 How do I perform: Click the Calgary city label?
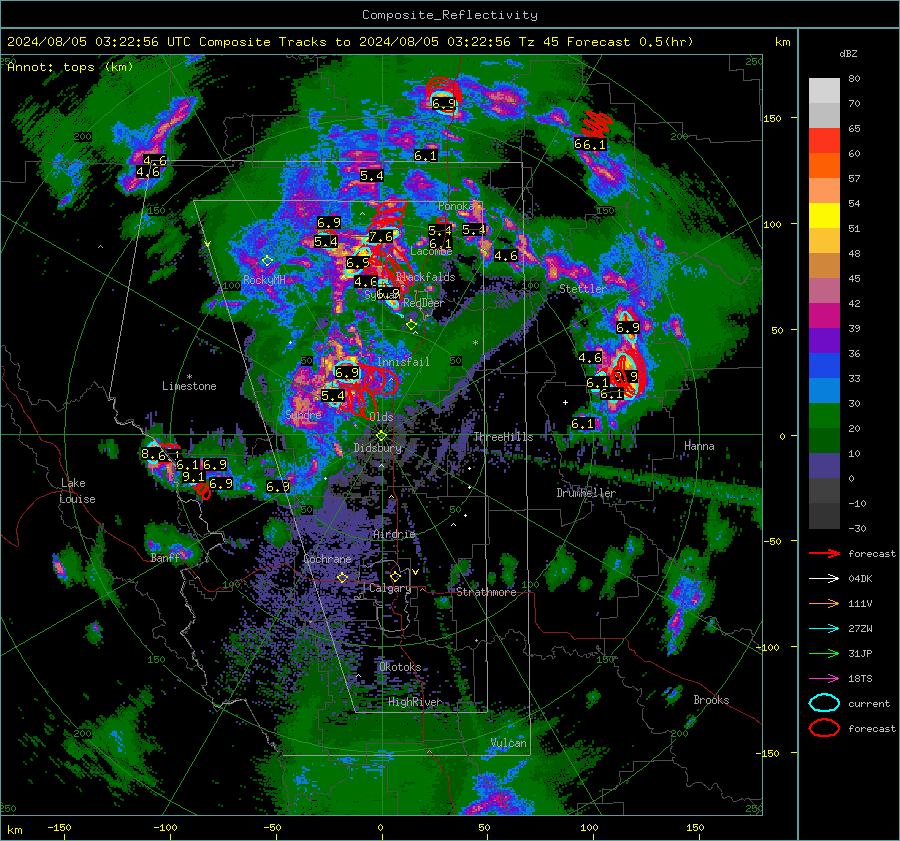click(390, 588)
